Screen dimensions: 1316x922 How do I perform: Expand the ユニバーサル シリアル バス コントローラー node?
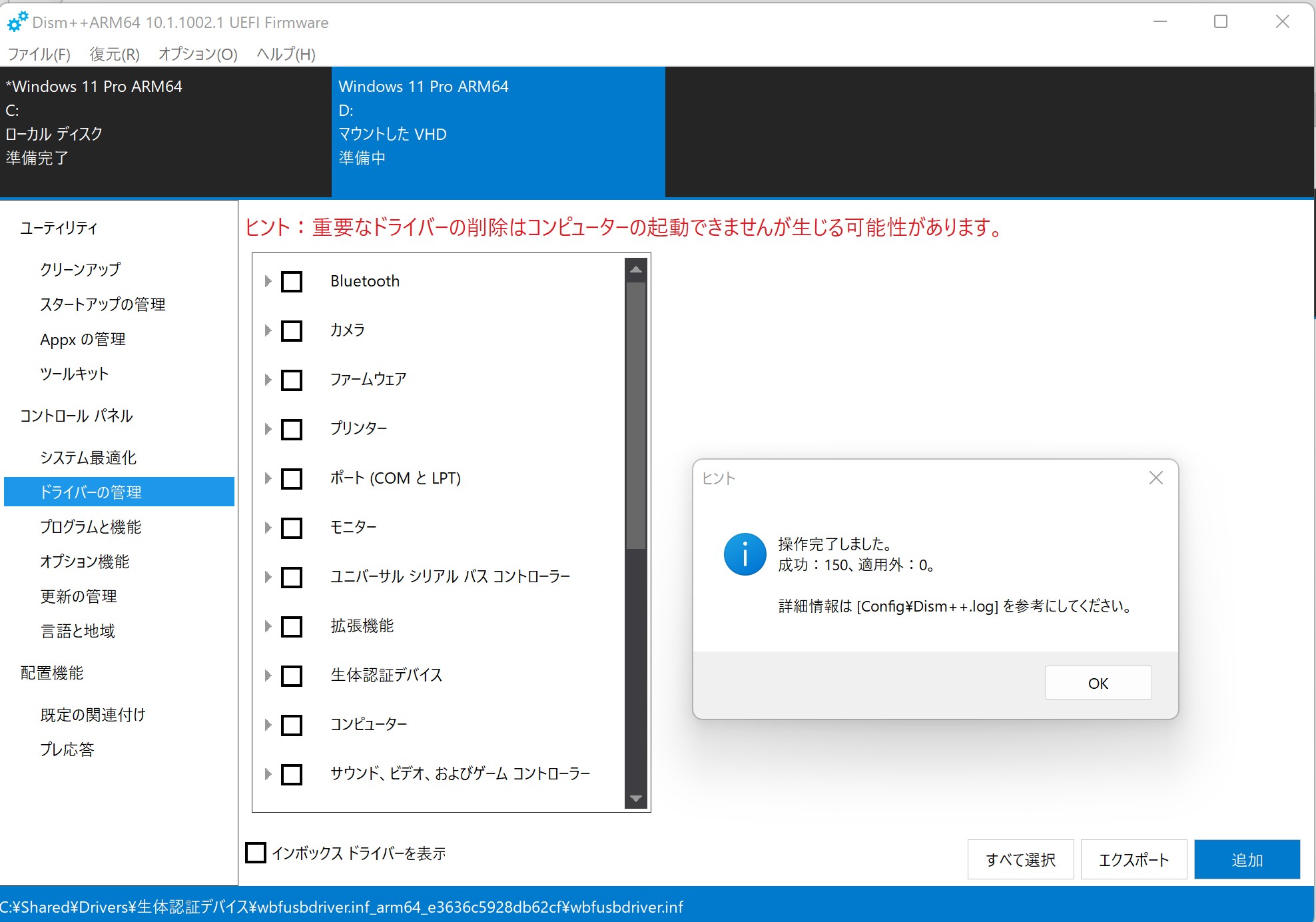pos(268,577)
